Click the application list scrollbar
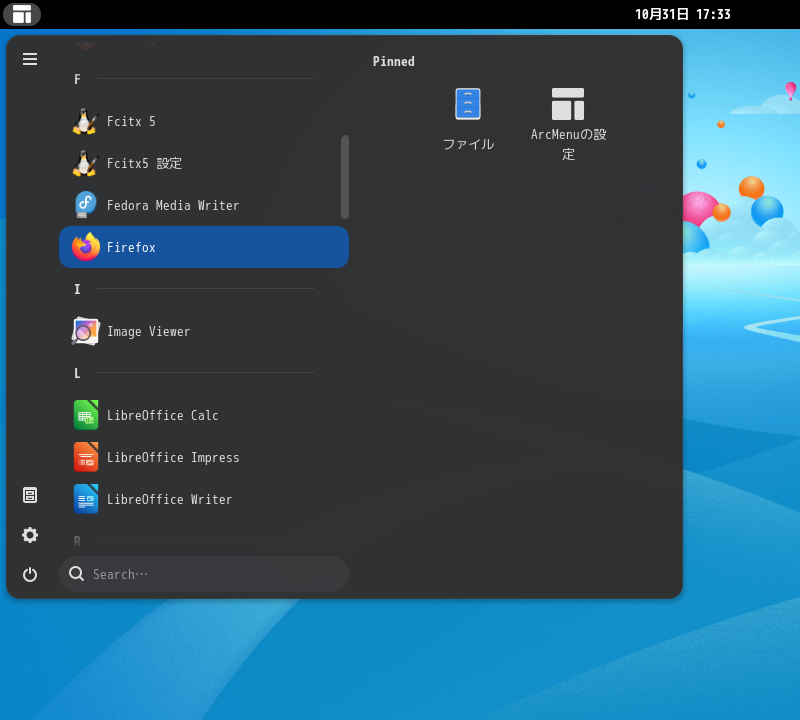 345,177
